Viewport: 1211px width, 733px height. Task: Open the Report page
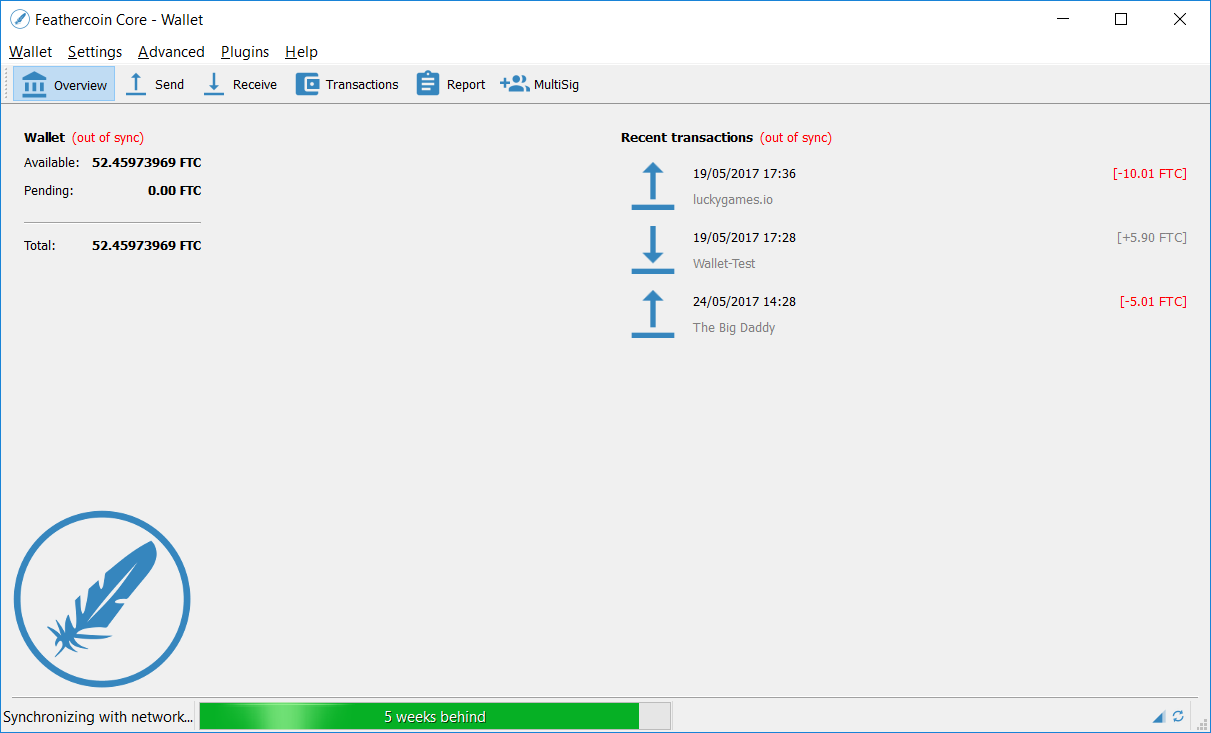(451, 85)
